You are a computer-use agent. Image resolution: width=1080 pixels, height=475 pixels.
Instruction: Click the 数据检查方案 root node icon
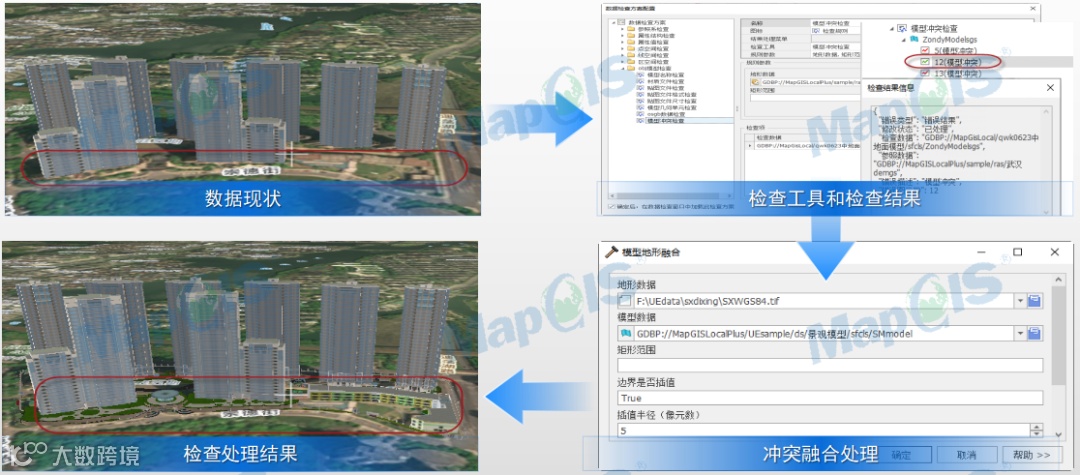point(622,23)
